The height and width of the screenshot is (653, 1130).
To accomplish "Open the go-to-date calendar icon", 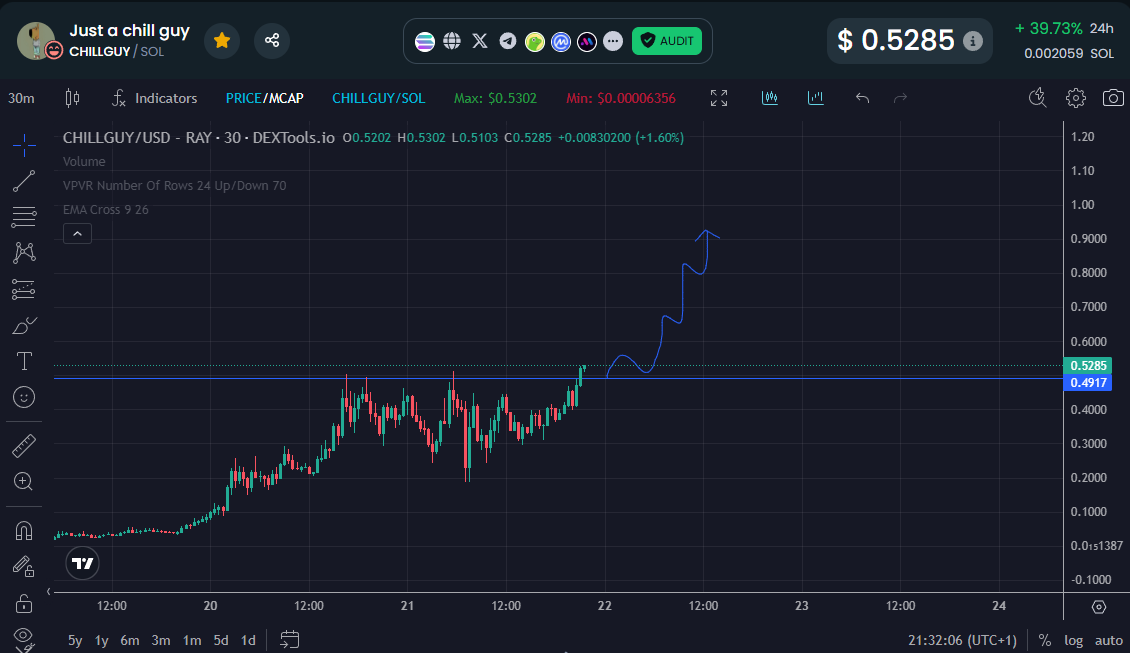I will click(x=290, y=639).
